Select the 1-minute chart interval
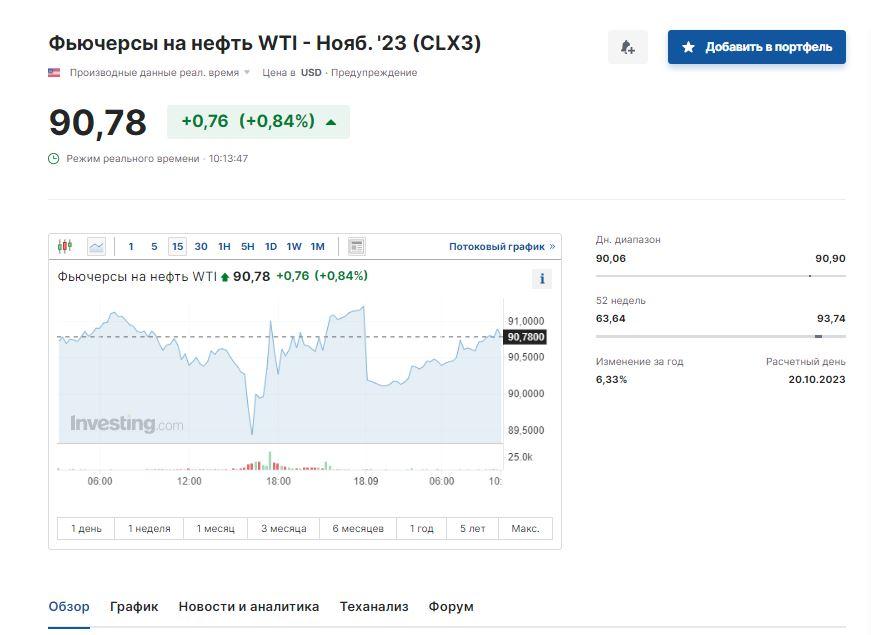The image size is (871, 635). [x=131, y=247]
